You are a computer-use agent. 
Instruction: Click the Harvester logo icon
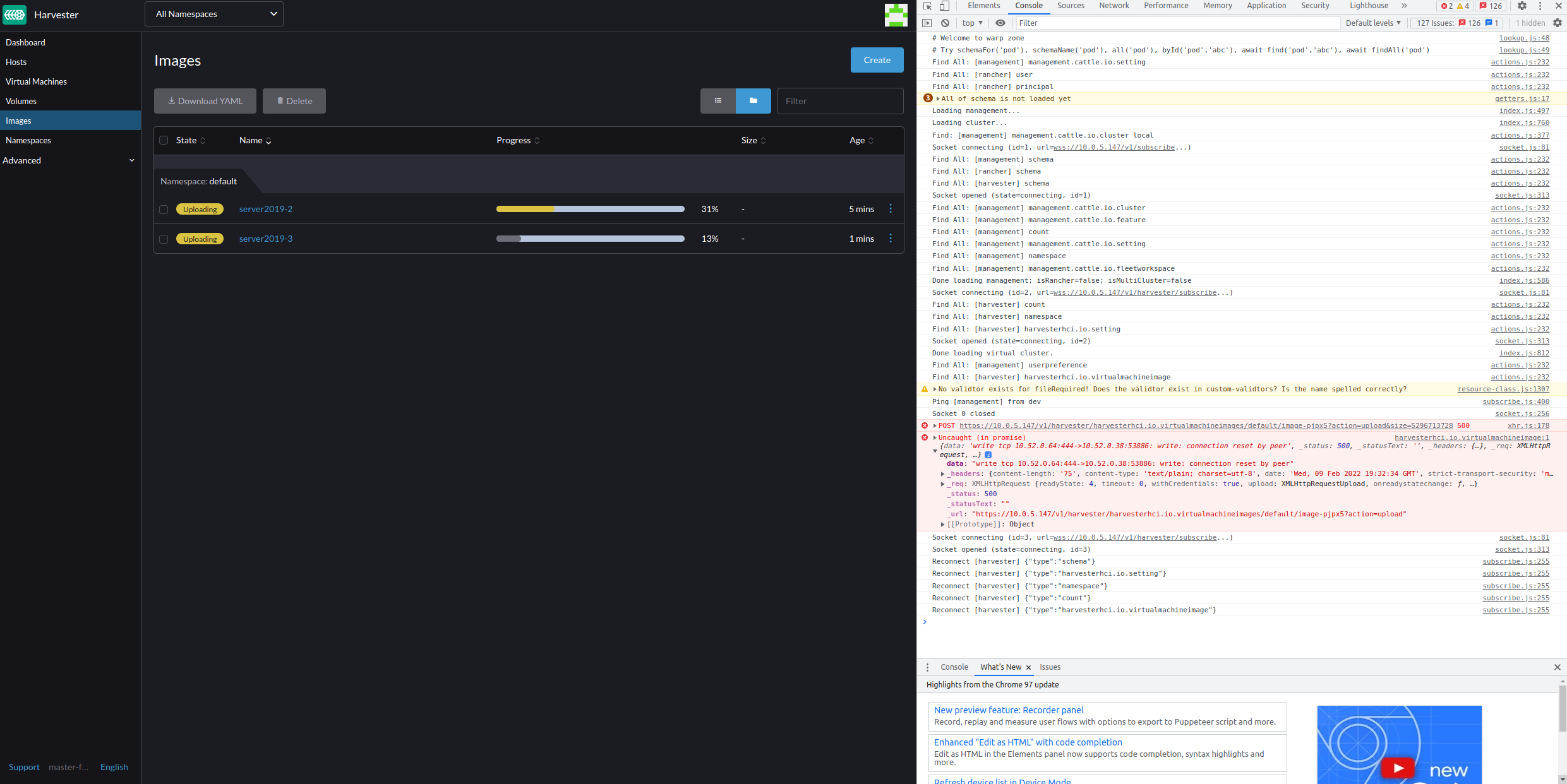pos(14,15)
